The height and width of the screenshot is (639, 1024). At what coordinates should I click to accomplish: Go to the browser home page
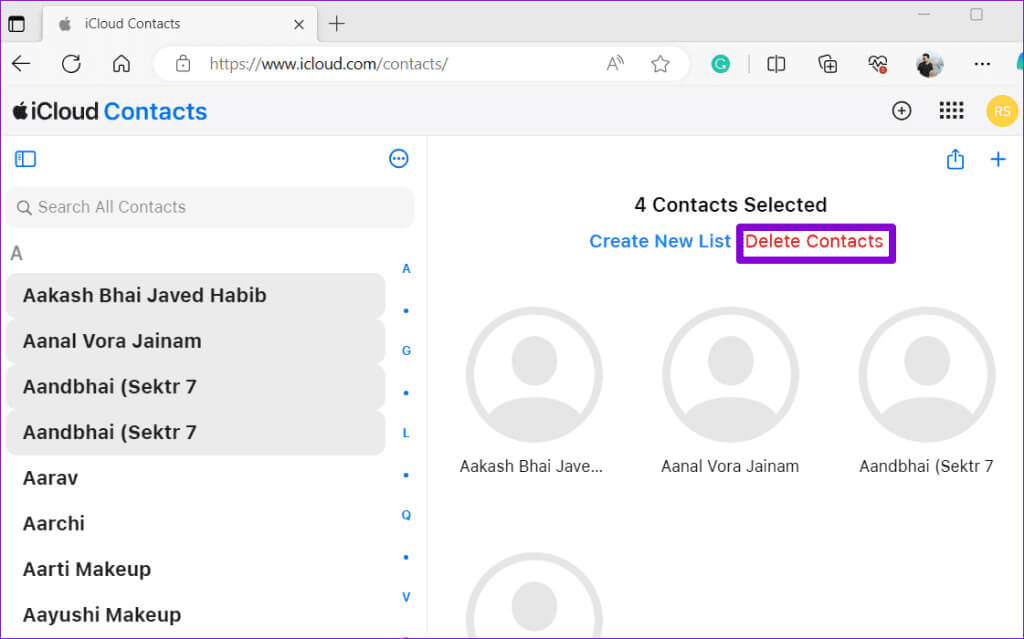pos(121,63)
